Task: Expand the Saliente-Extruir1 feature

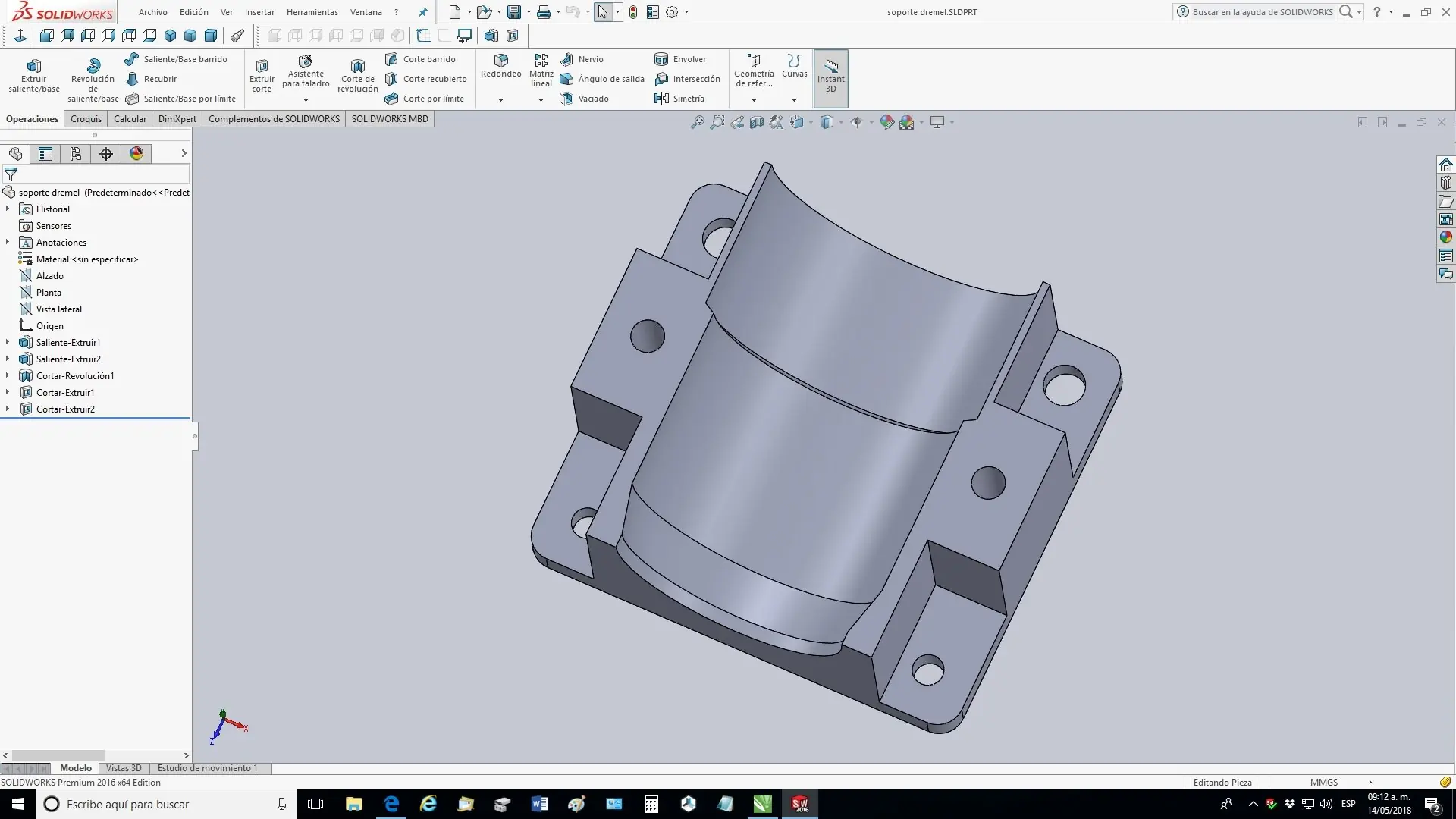Action: 8,343
